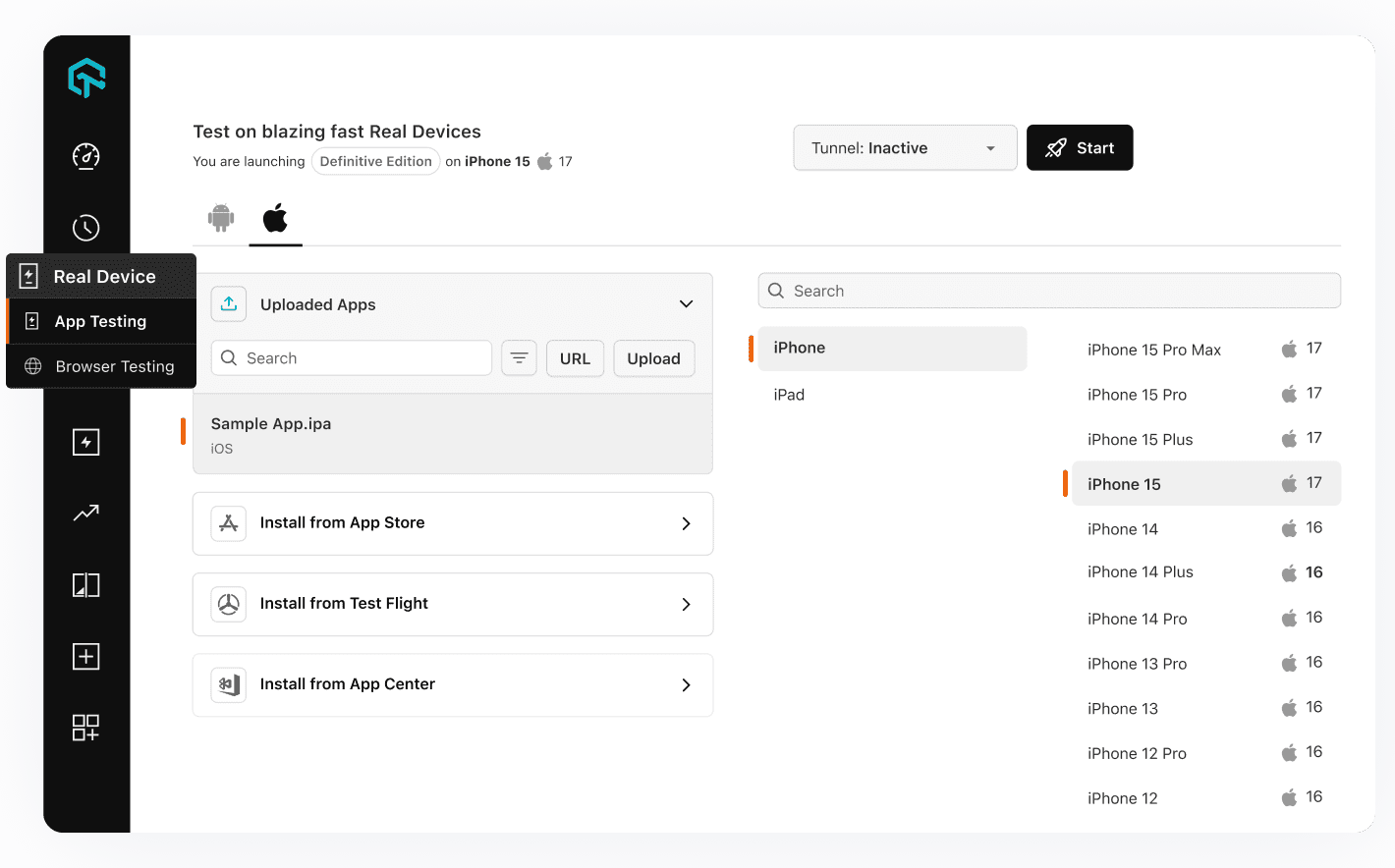Click the split-panel compare sidebar icon
This screenshot has height=868, width=1395.
tap(86, 585)
